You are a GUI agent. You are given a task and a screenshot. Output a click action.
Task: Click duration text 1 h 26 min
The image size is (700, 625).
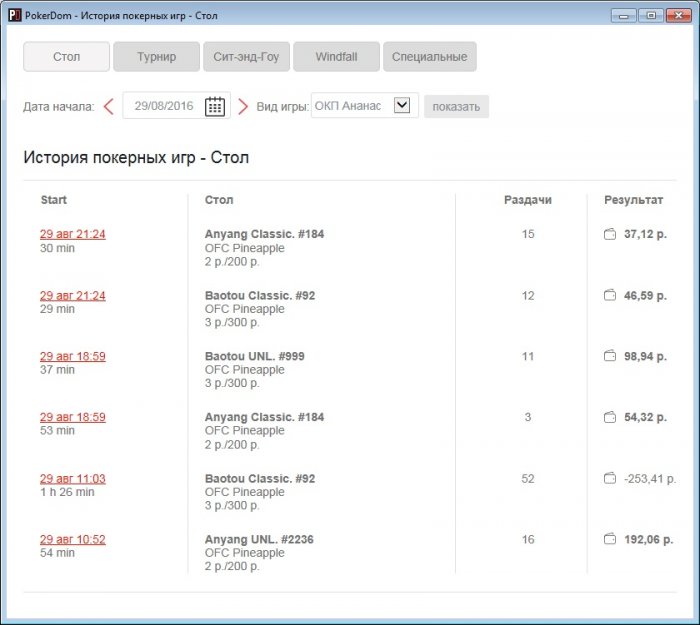[x=67, y=492]
